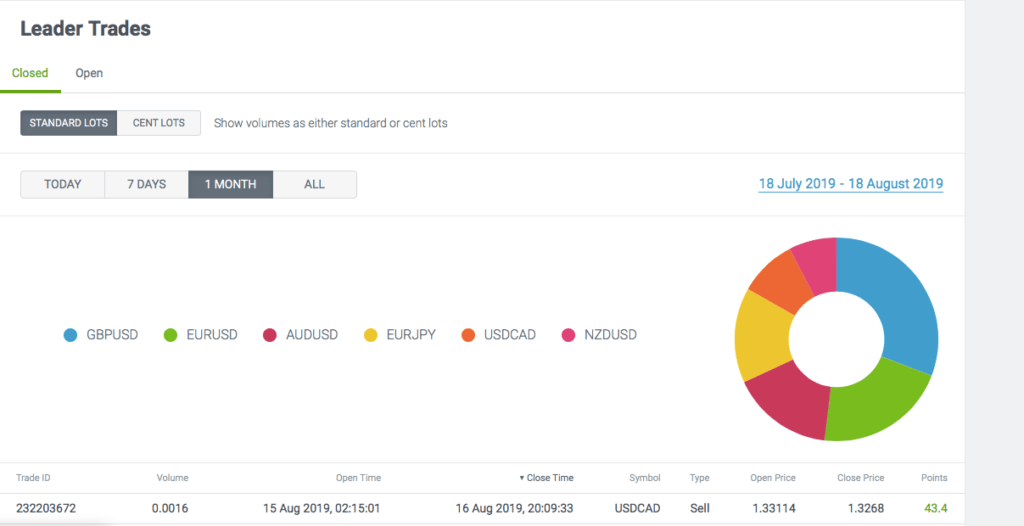The height and width of the screenshot is (526, 1024).
Task: Click the AUDUSD red legend dot
Action: pos(269,335)
